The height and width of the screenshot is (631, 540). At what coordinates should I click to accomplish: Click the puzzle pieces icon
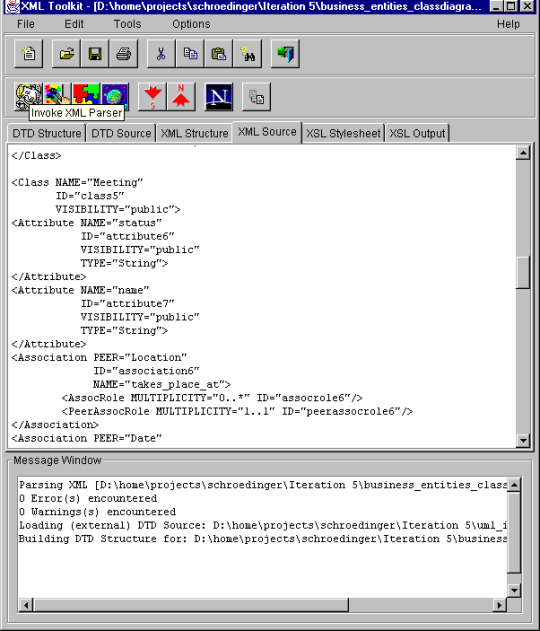tap(86, 97)
